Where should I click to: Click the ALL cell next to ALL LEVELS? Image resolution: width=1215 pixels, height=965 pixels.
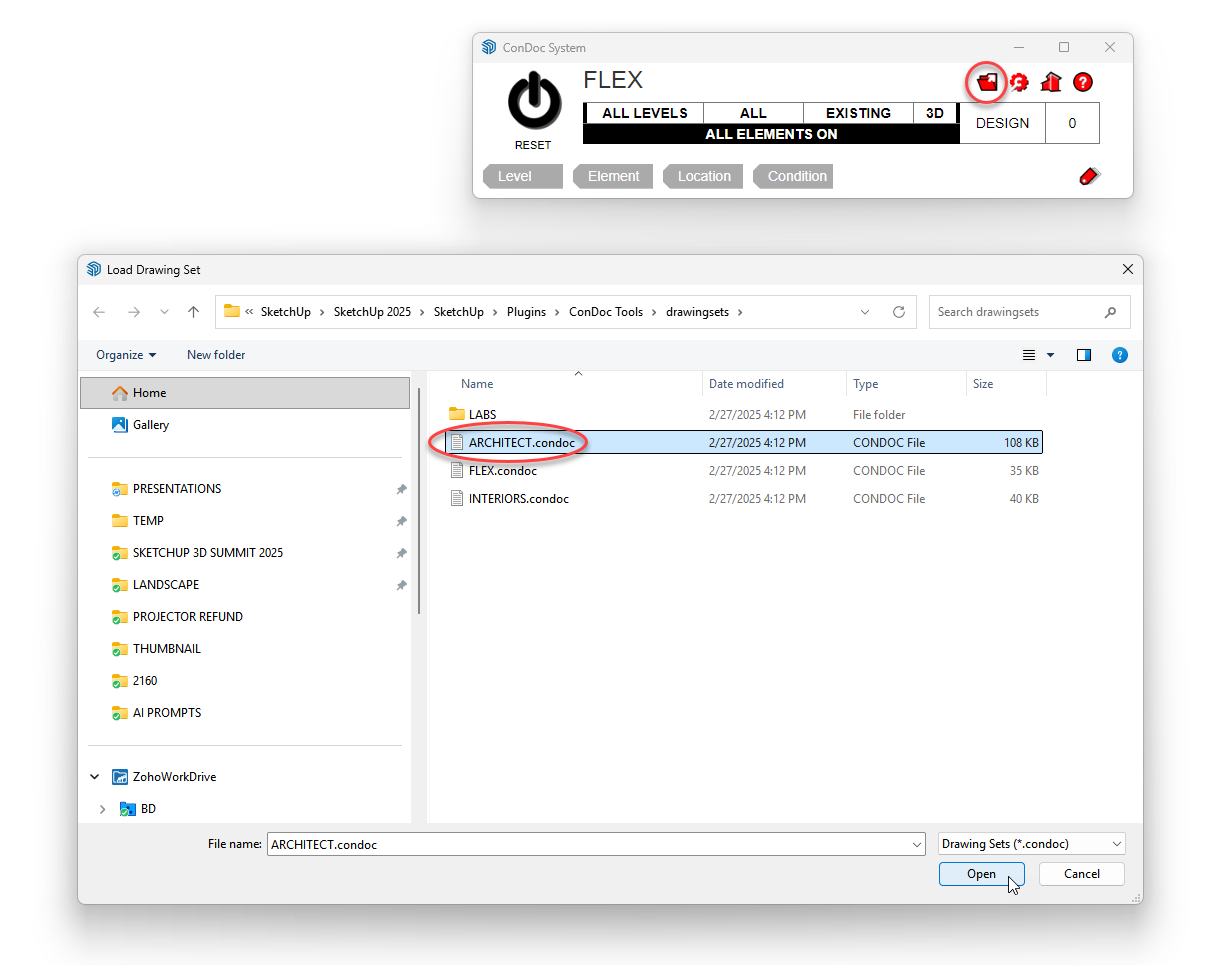click(754, 113)
